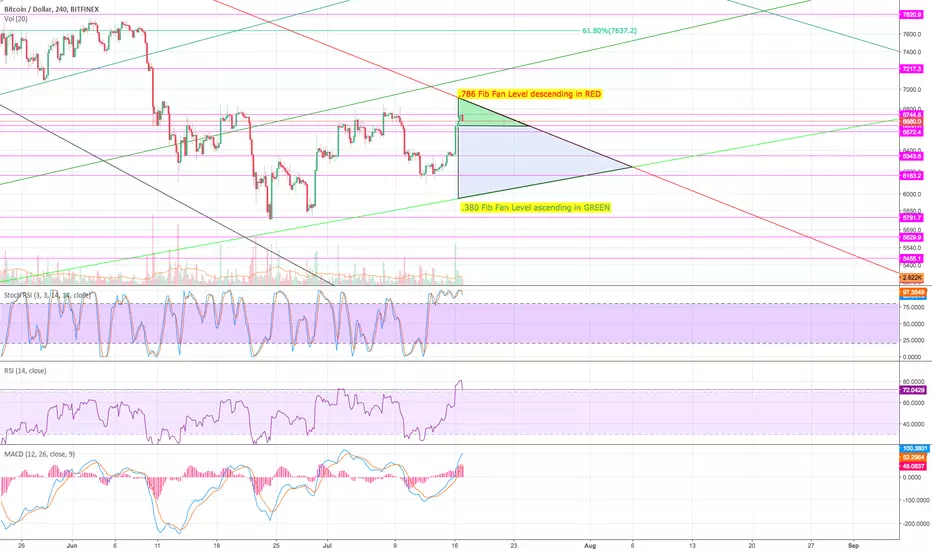932x550 pixels.
Task: Click the Bitcoin / Dollar, 240, BITFINEX chart title
Action: point(52,10)
